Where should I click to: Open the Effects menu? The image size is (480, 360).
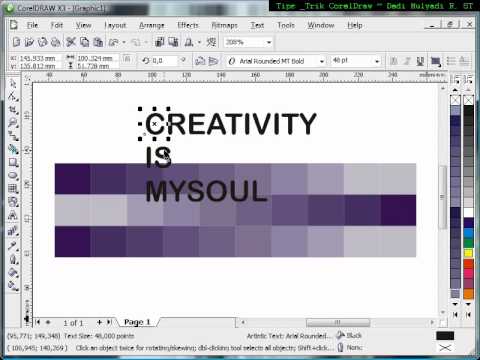[x=188, y=25]
